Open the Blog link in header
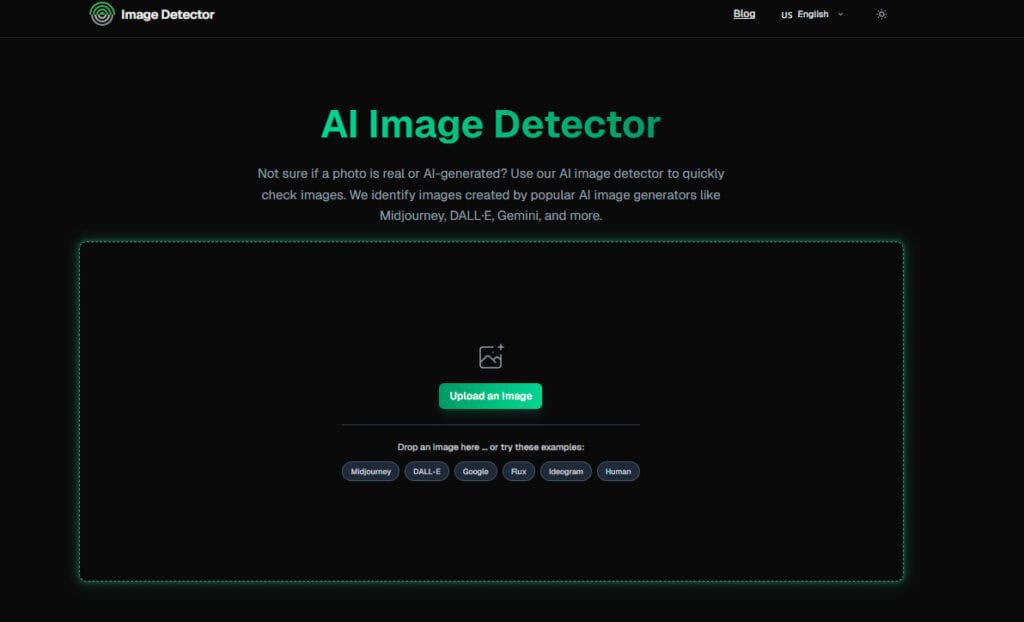 744,14
